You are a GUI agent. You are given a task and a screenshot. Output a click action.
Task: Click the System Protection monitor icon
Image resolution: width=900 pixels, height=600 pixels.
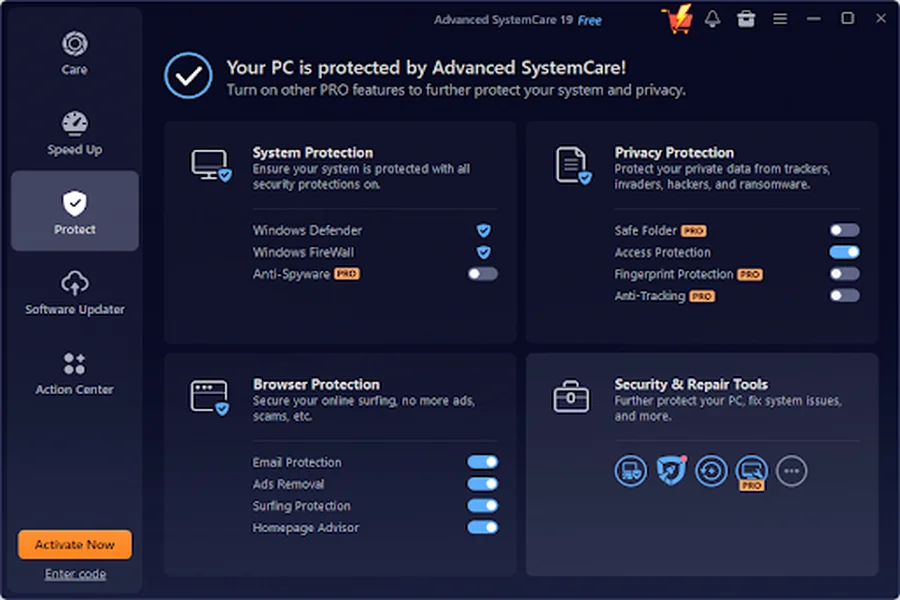[x=211, y=166]
